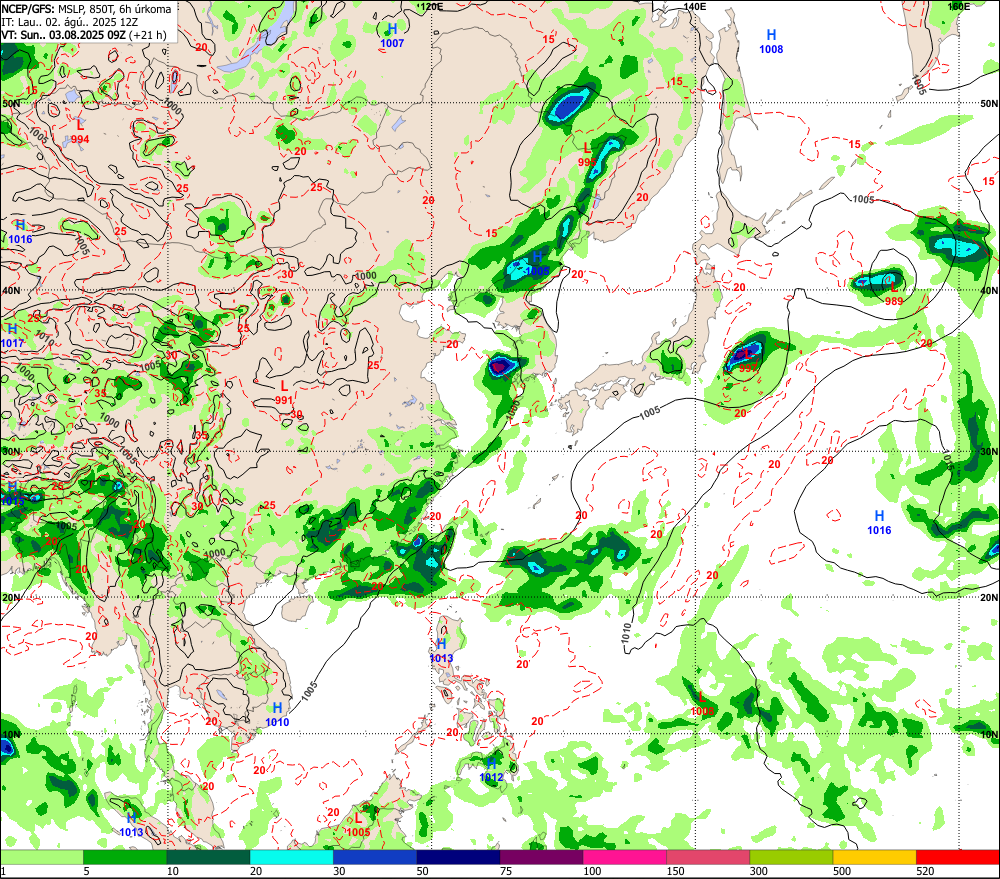Click the legend scale value '150'
Screen dimensions: 1000x879
tap(675, 871)
